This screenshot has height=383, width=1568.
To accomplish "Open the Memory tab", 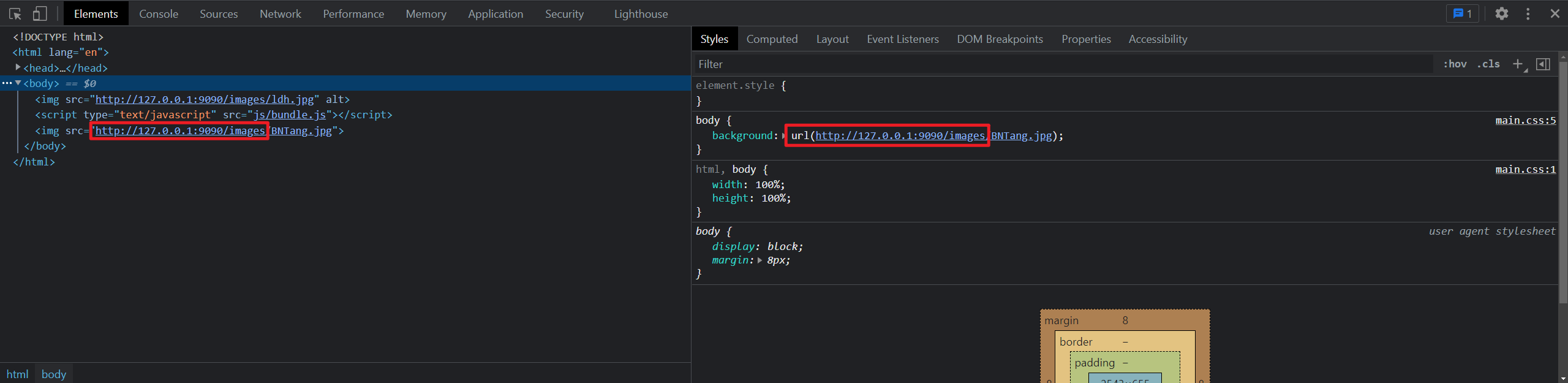I will click(x=426, y=13).
